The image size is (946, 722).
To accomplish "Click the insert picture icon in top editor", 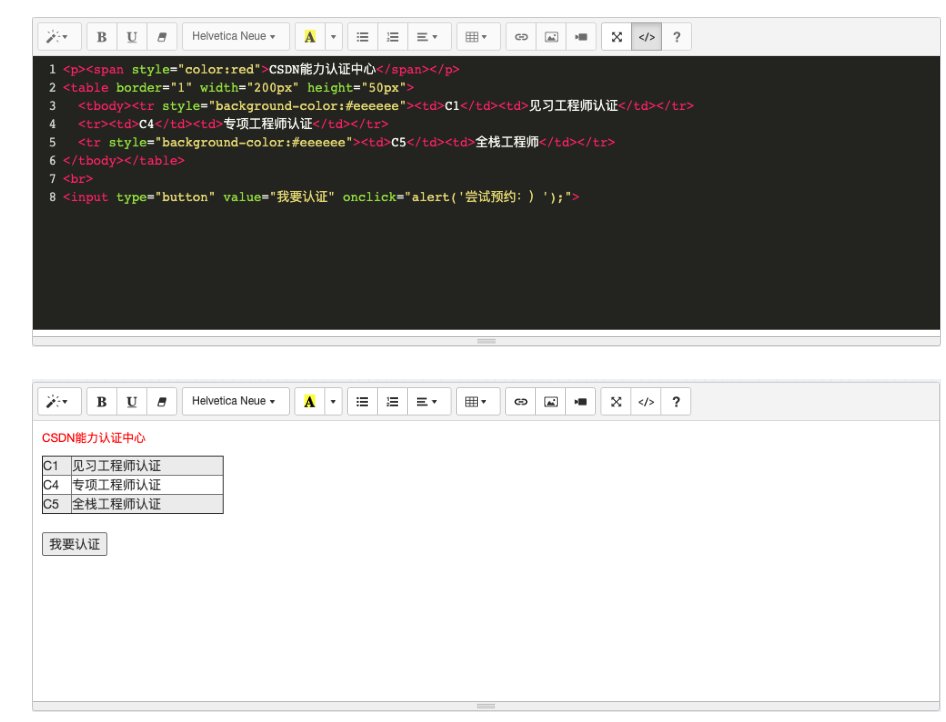I will click(551, 37).
